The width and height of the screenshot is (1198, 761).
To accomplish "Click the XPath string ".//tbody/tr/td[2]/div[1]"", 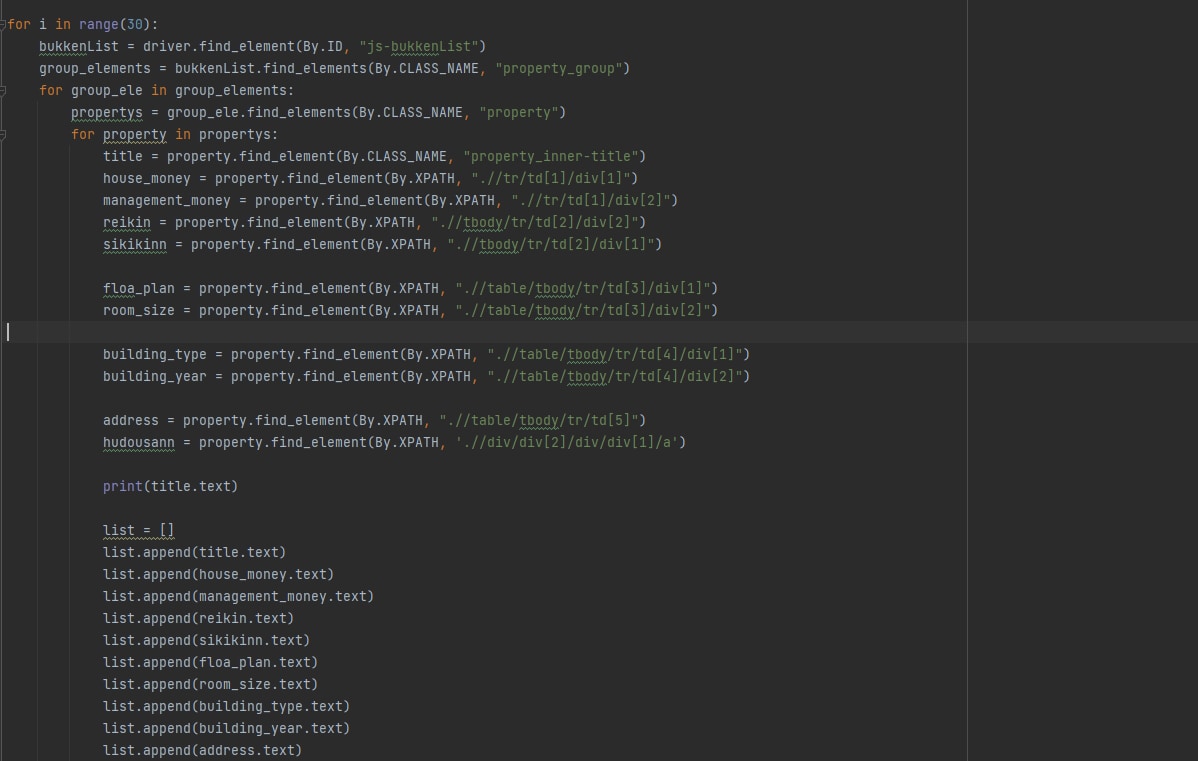I will click(551, 245).
